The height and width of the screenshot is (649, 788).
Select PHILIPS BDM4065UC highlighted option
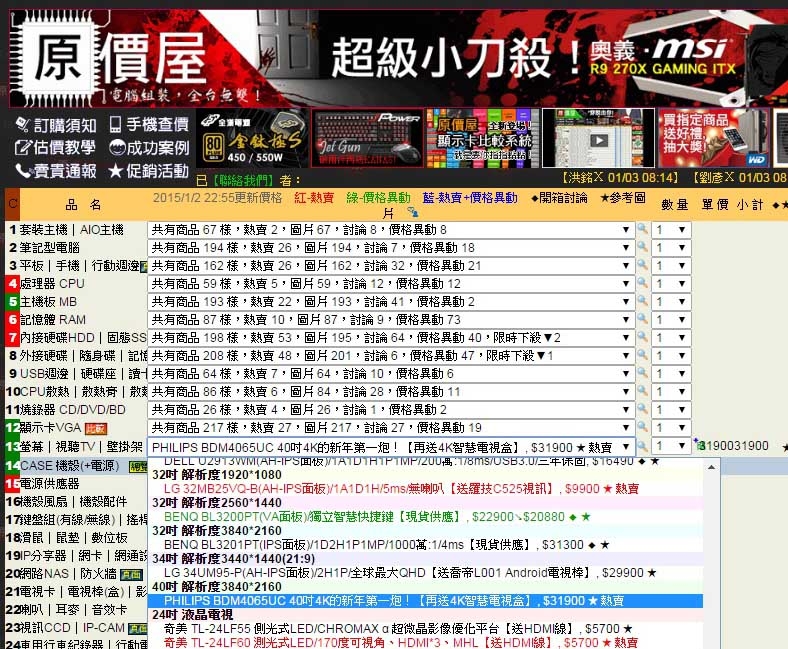(425, 601)
